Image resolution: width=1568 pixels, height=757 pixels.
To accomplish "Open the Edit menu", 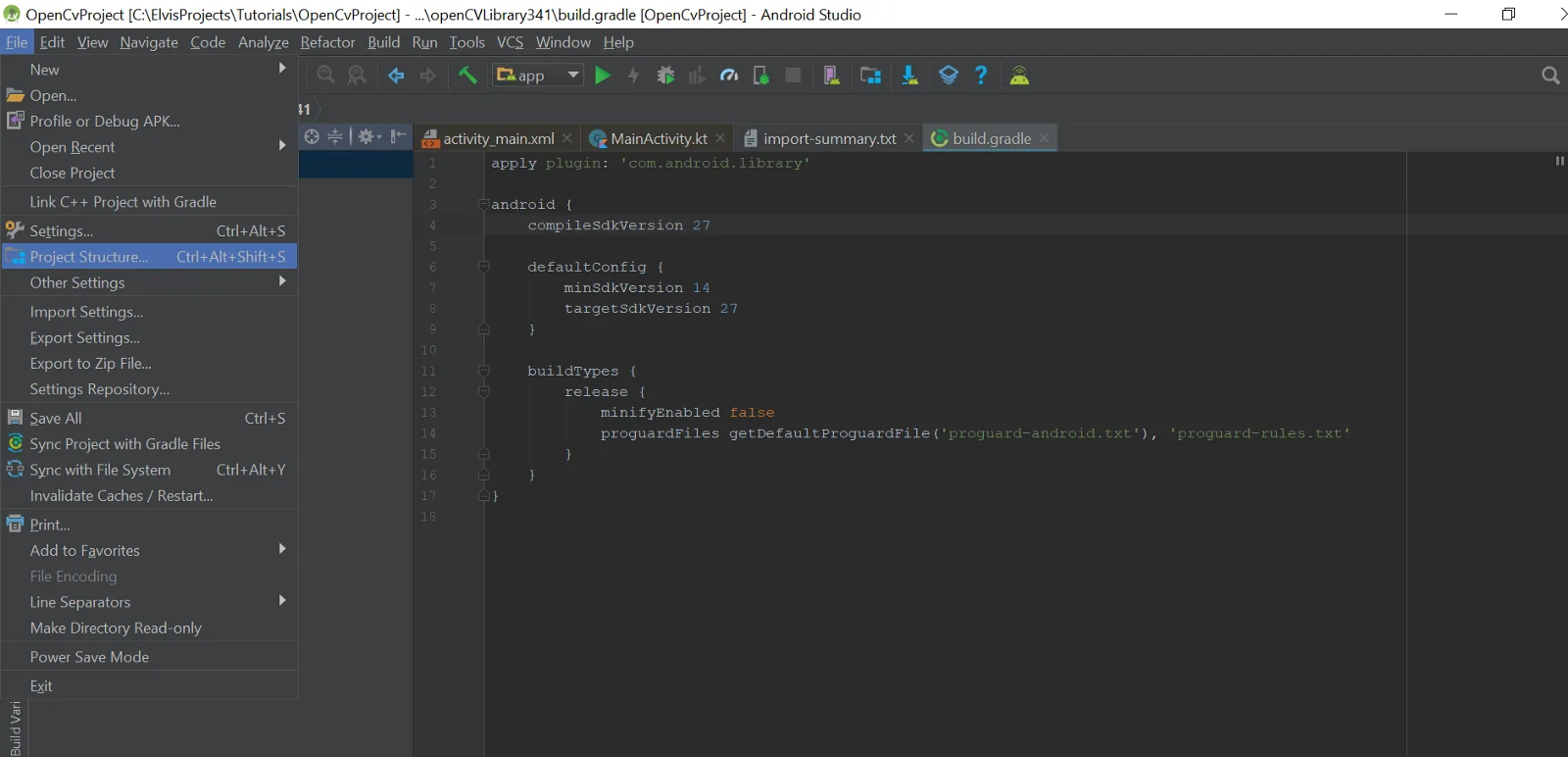I will (x=52, y=42).
